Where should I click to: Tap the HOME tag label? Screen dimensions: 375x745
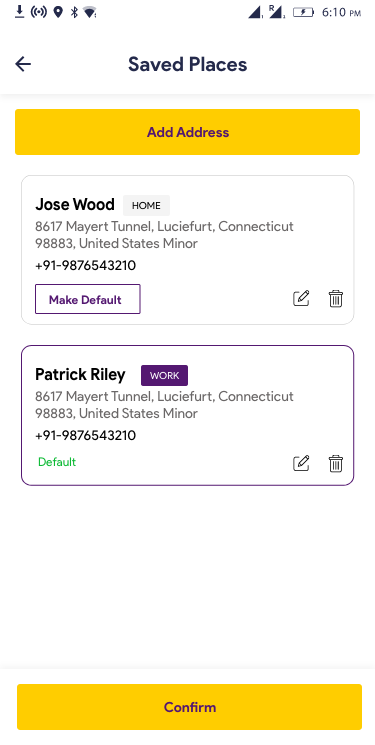pos(146,206)
